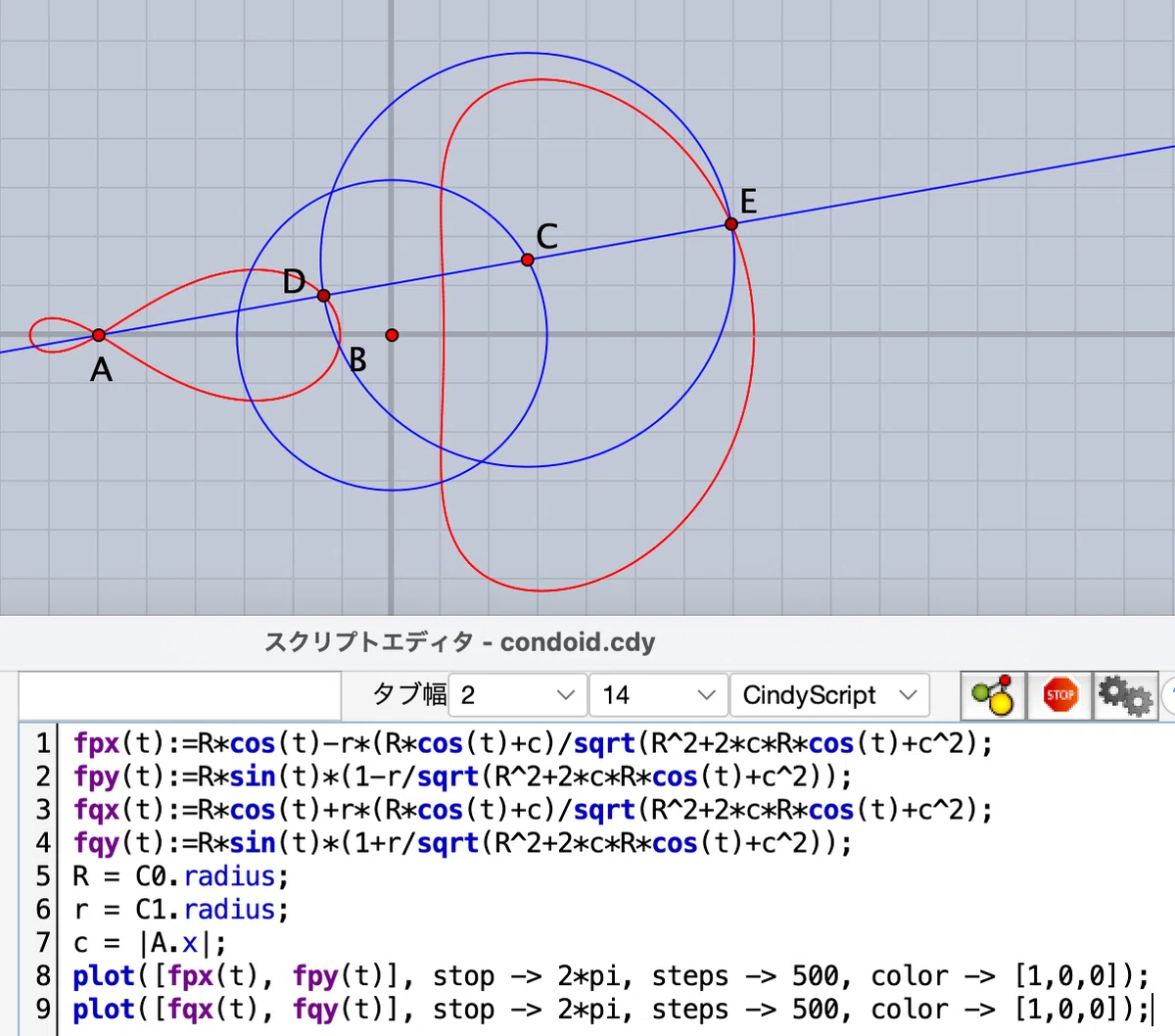Viewport: 1175px width, 1036px height.
Task: Click the colored points construction icon
Action: point(993,696)
